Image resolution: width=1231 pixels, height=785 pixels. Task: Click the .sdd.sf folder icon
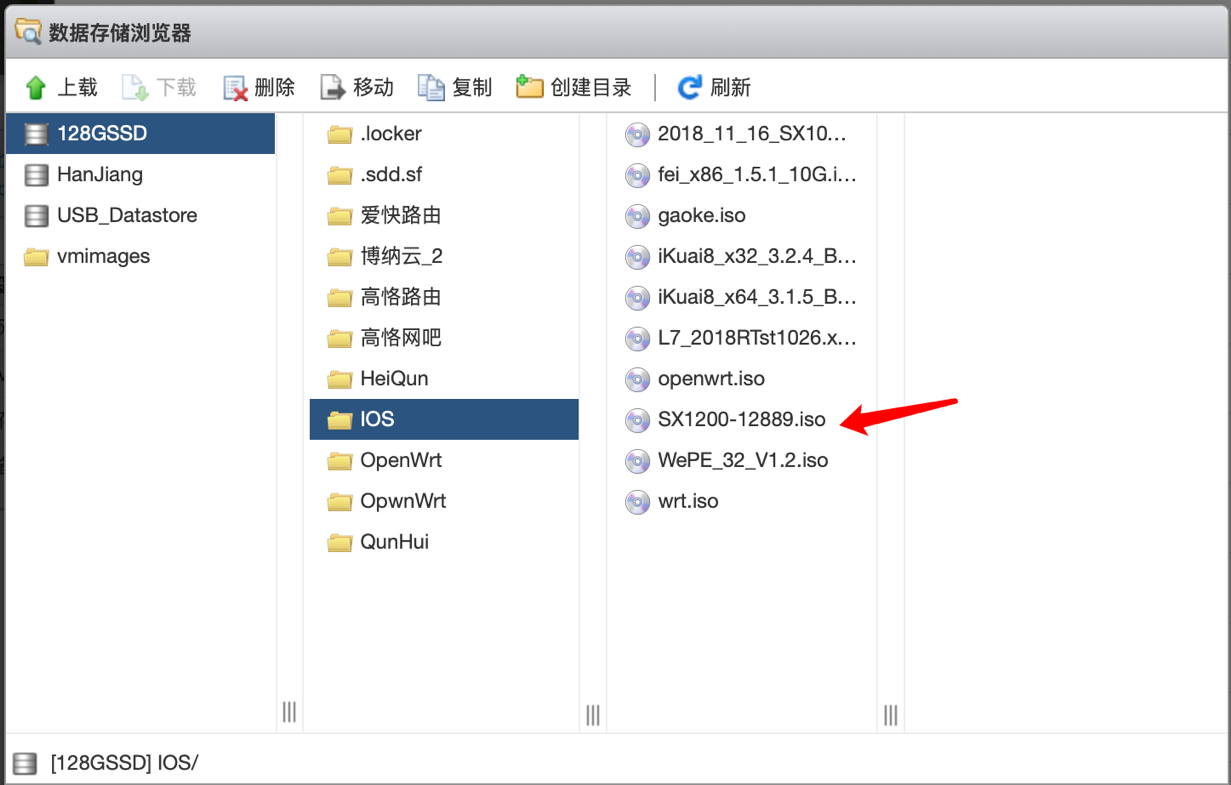(340, 175)
